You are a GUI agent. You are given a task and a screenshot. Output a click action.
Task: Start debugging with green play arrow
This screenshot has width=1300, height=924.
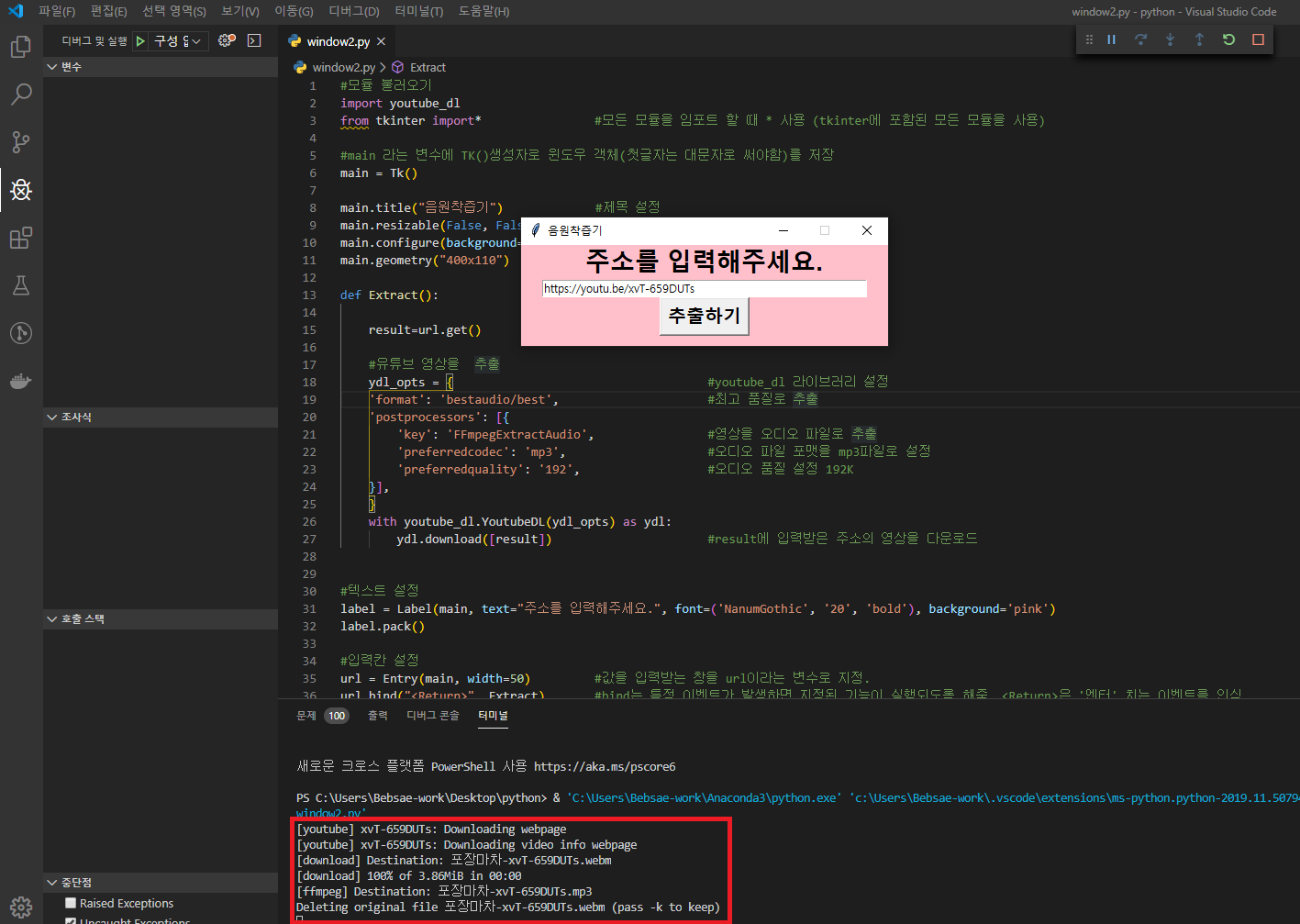[x=140, y=41]
